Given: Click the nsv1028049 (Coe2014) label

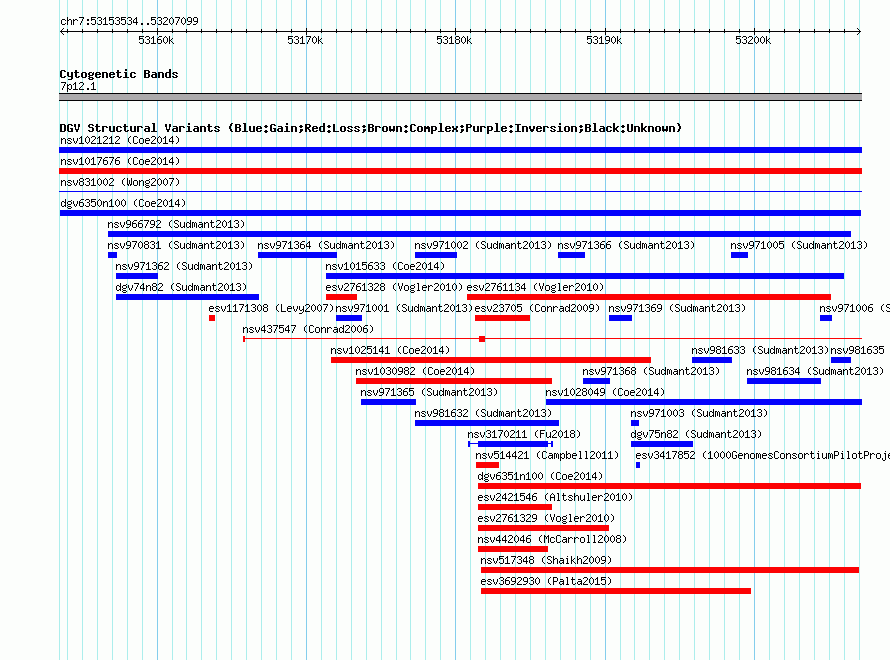Looking at the screenshot, I should (x=605, y=392).
